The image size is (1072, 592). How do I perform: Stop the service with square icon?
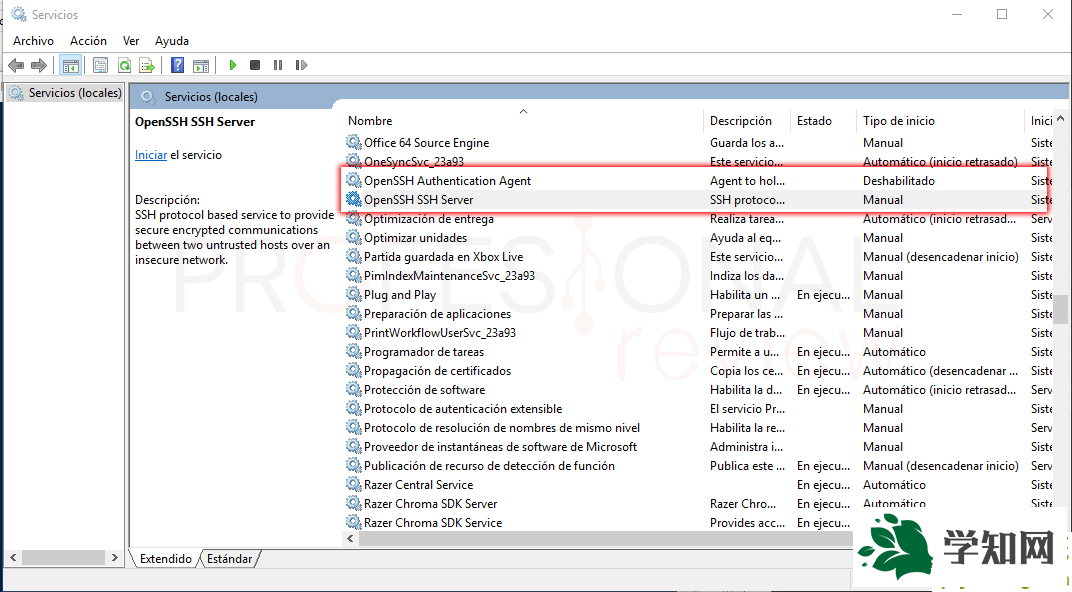255,65
